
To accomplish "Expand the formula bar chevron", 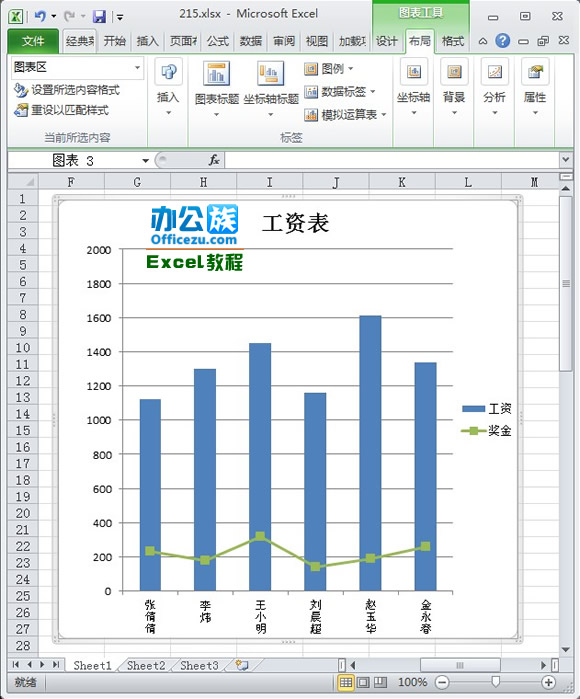I will 565,160.
